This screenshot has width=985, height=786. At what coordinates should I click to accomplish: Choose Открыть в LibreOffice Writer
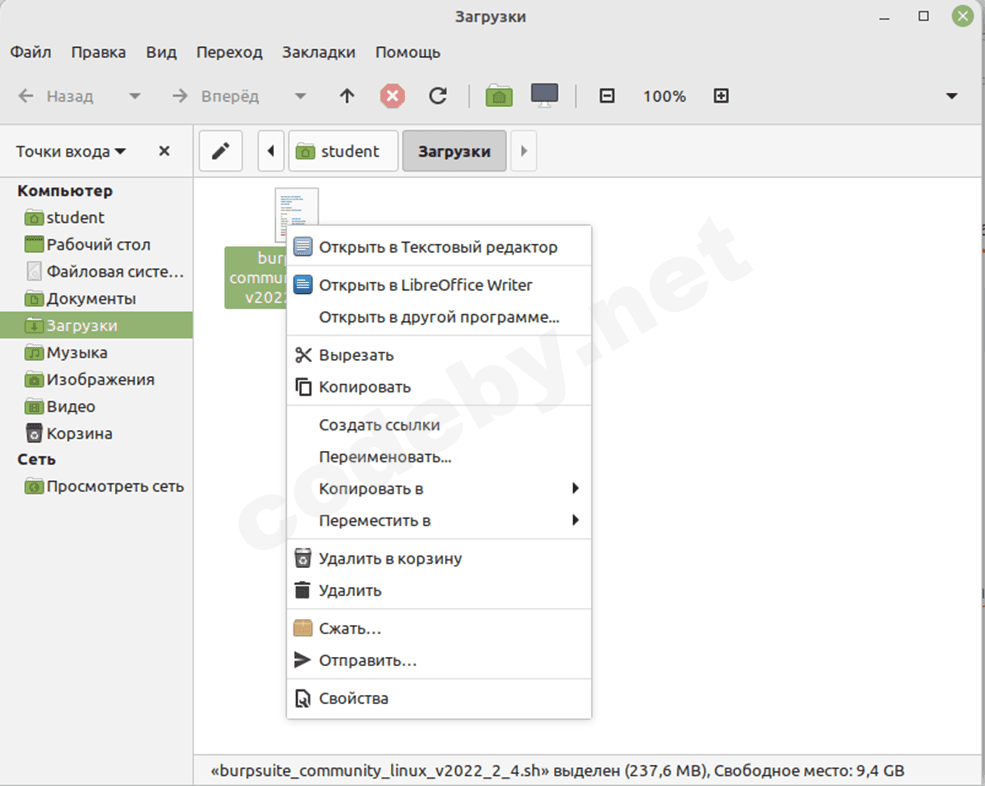(425, 285)
